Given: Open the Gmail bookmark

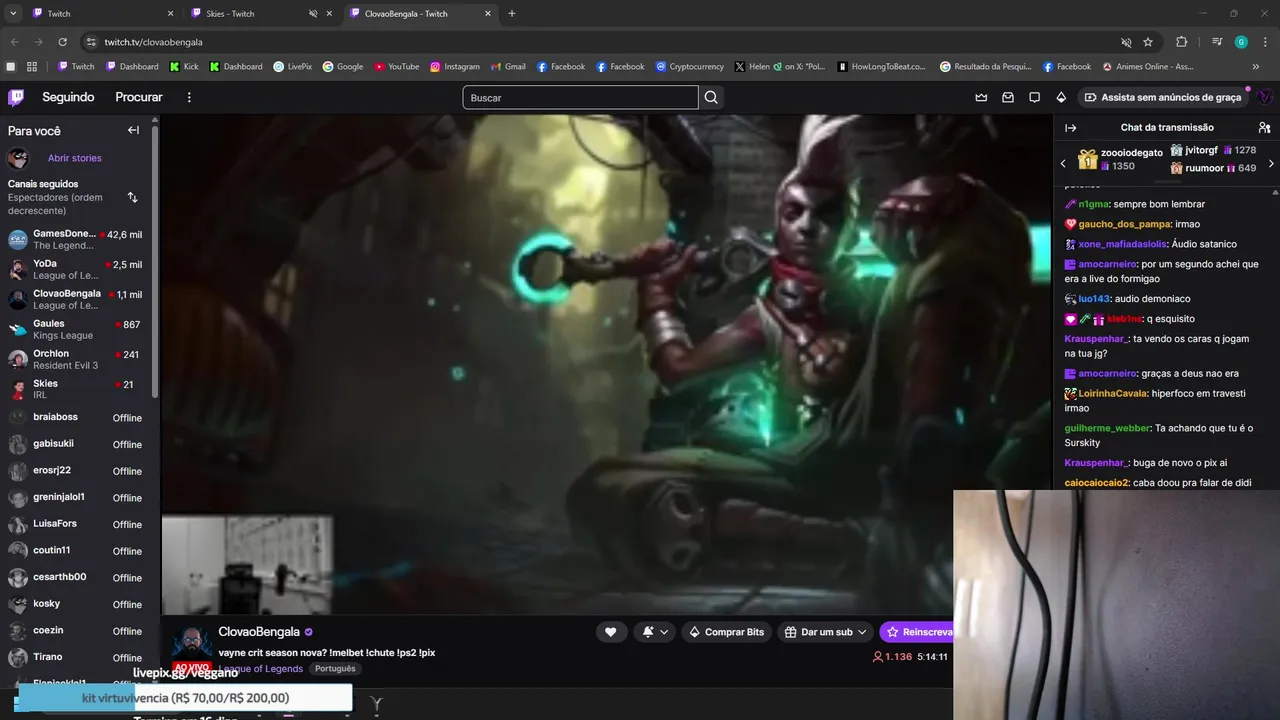Looking at the screenshot, I should tap(508, 67).
